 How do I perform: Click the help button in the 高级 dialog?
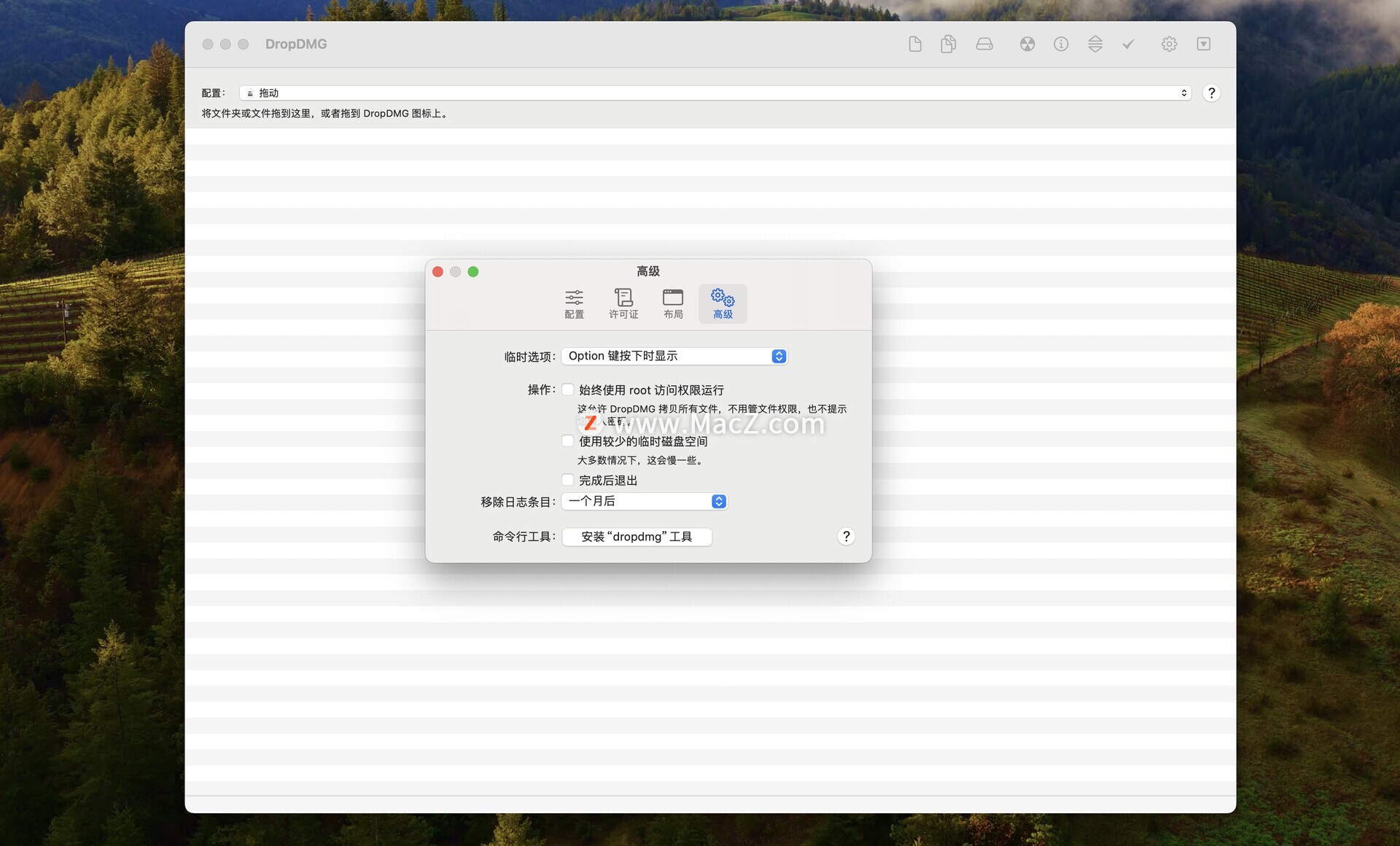(x=846, y=537)
